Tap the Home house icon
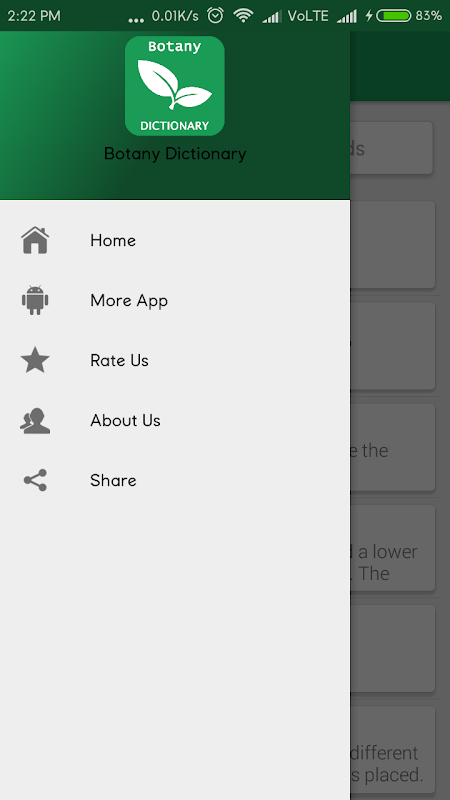This screenshot has height=800, width=450. 35,240
